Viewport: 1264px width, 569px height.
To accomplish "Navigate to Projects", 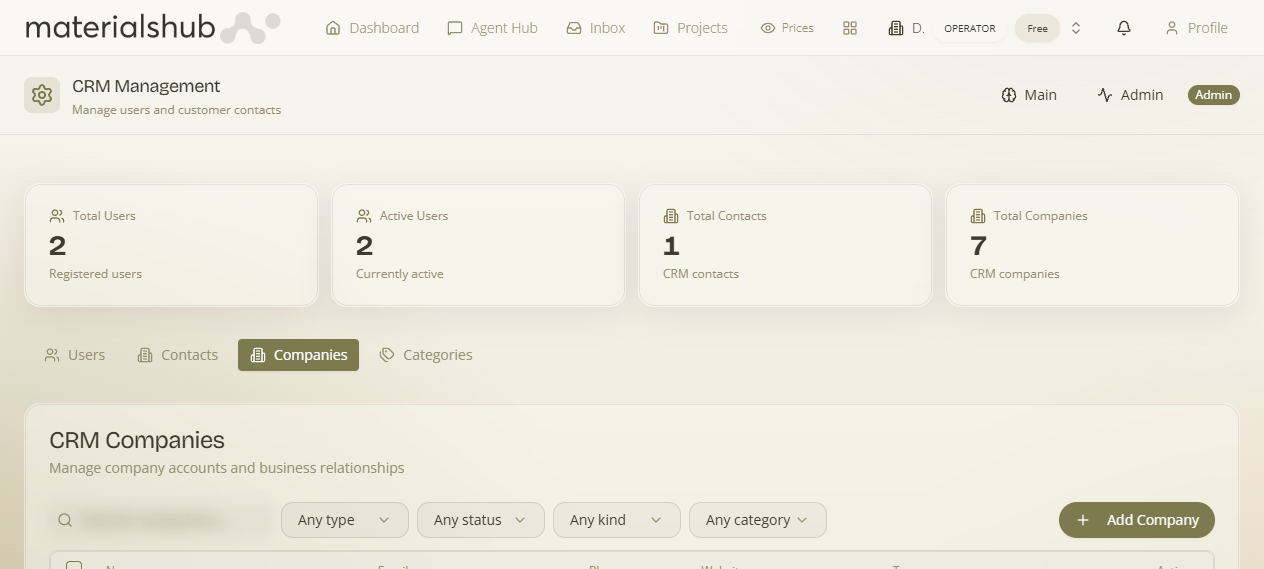I will pyautogui.click(x=690, y=28).
